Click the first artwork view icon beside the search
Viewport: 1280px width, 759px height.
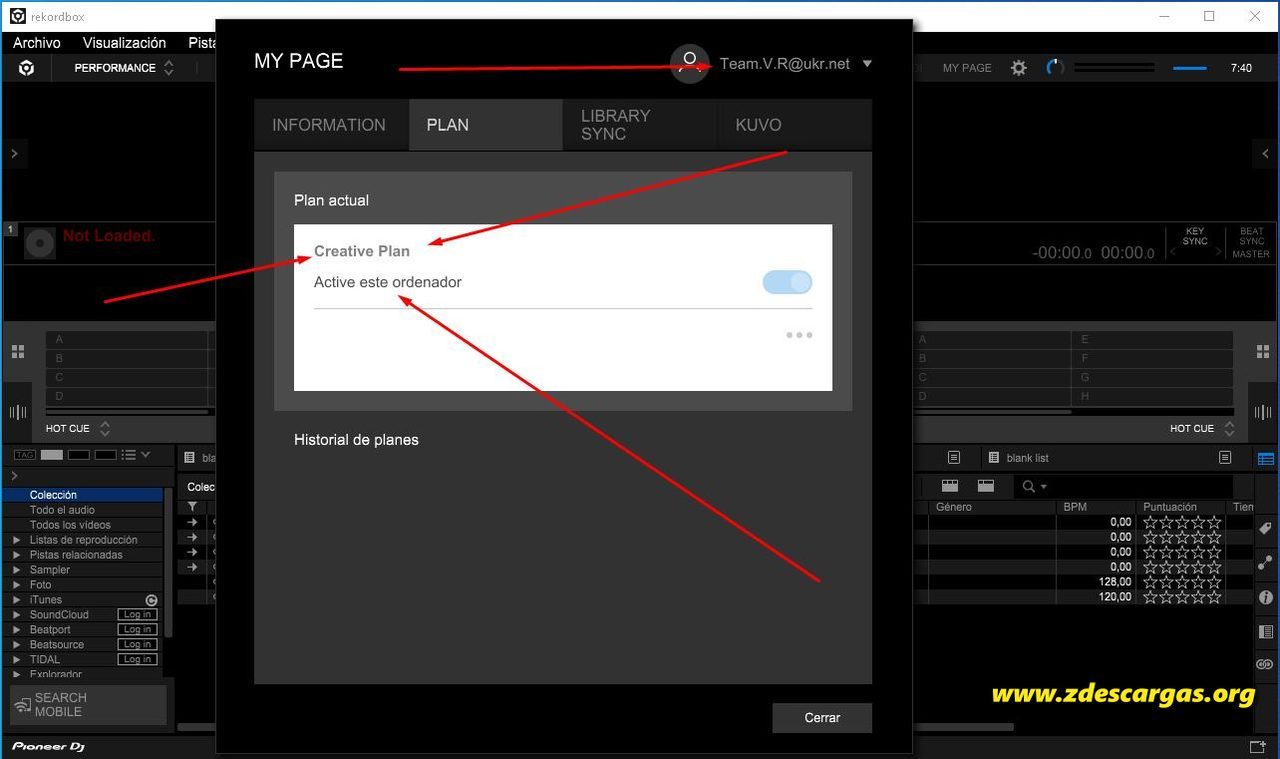pyautogui.click(x=950, y=486)
